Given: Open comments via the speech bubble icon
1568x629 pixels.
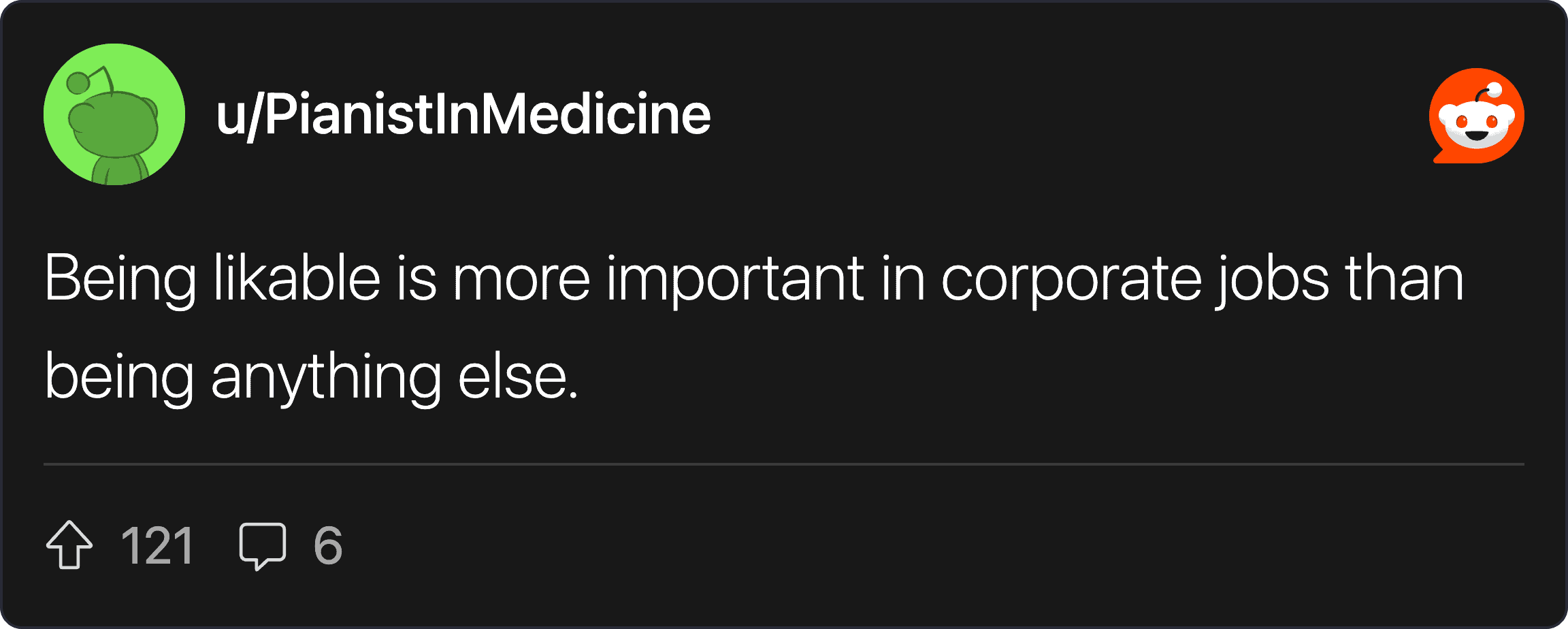Looking at the screenshot, I should coord(263,545).
